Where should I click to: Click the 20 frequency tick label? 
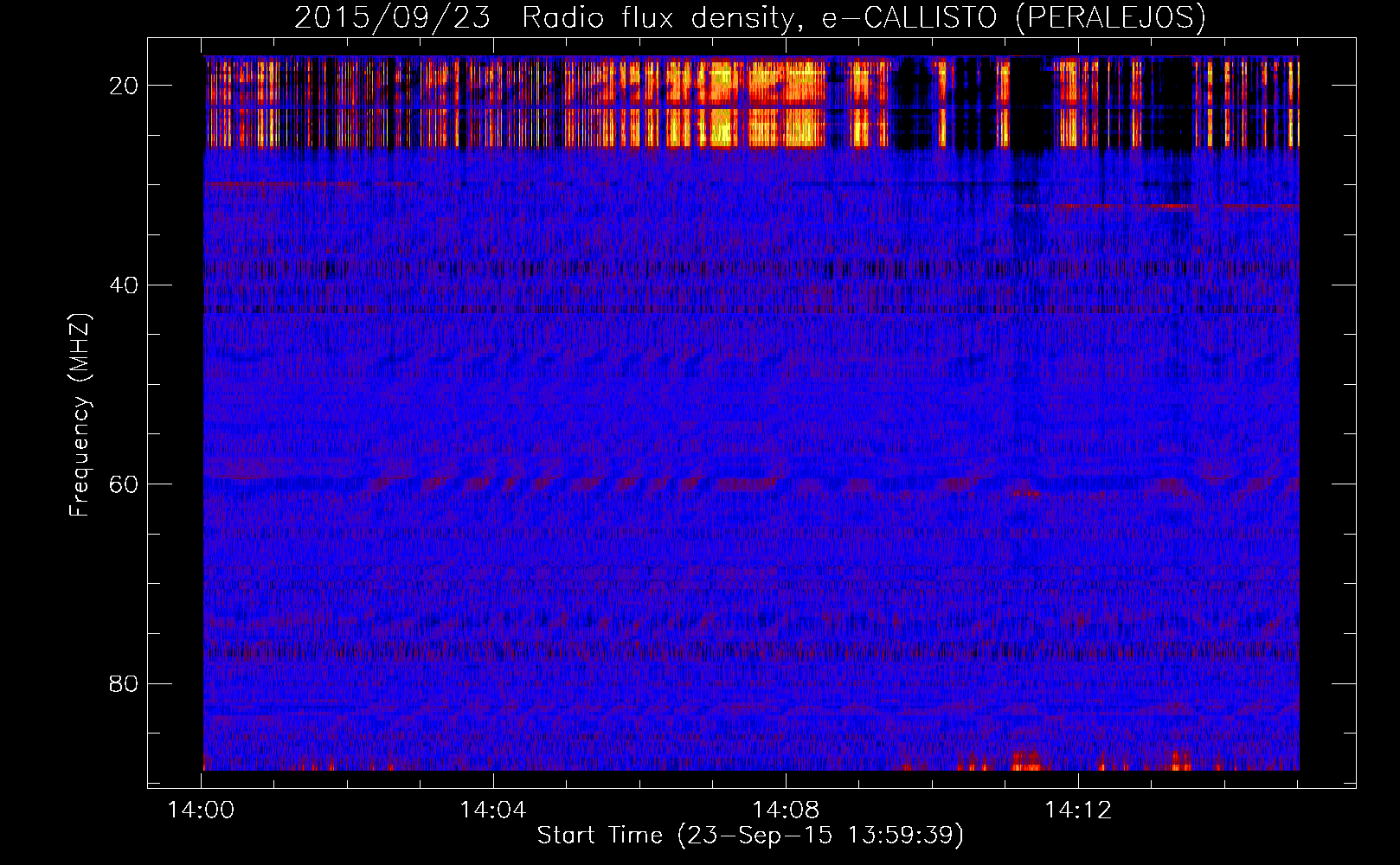point(125,86)
